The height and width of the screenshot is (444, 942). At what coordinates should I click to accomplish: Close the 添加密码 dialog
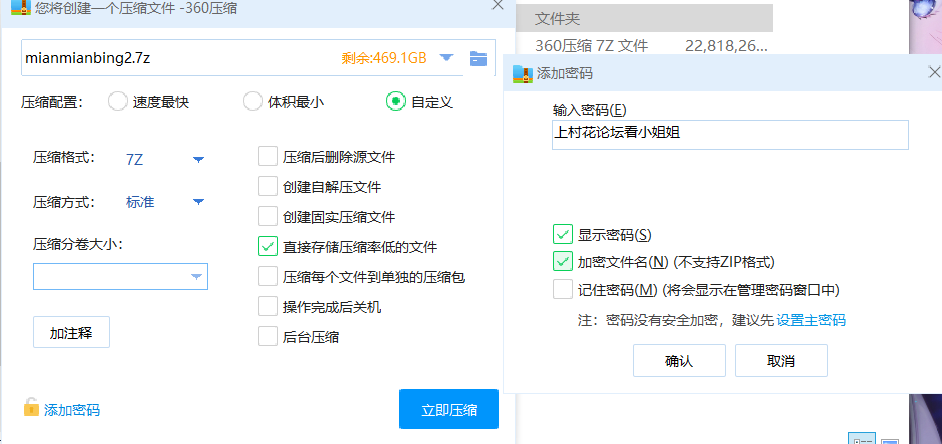tap(935, 73)
